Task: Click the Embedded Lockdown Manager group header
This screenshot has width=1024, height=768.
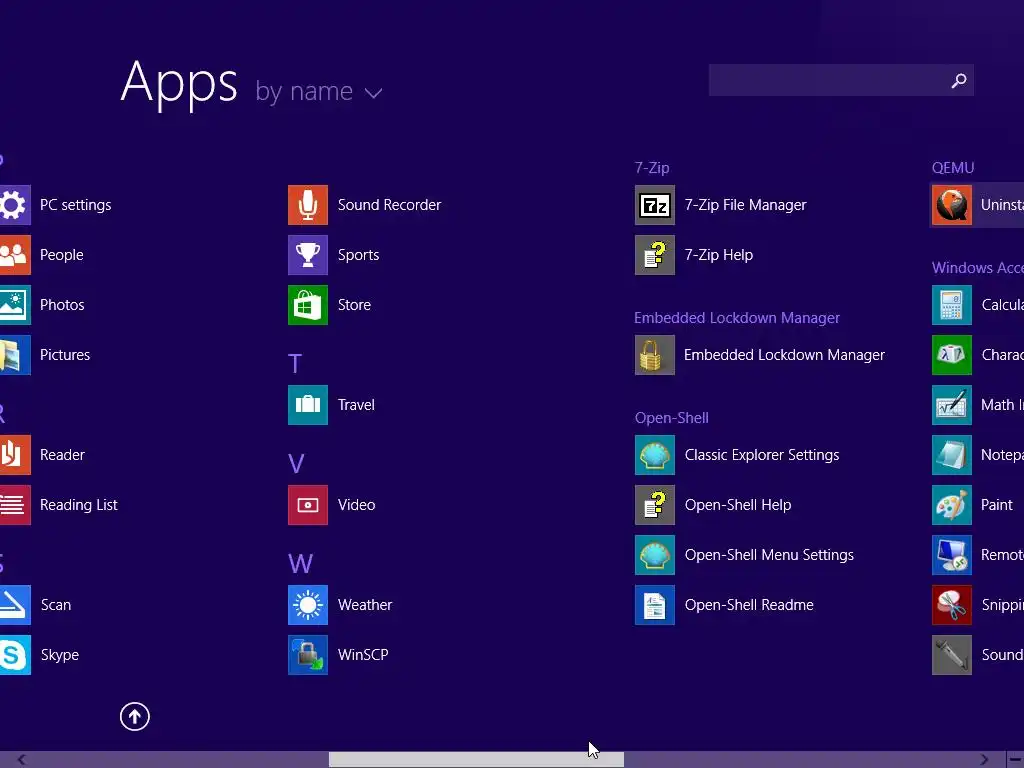Action: click(737, 318)
